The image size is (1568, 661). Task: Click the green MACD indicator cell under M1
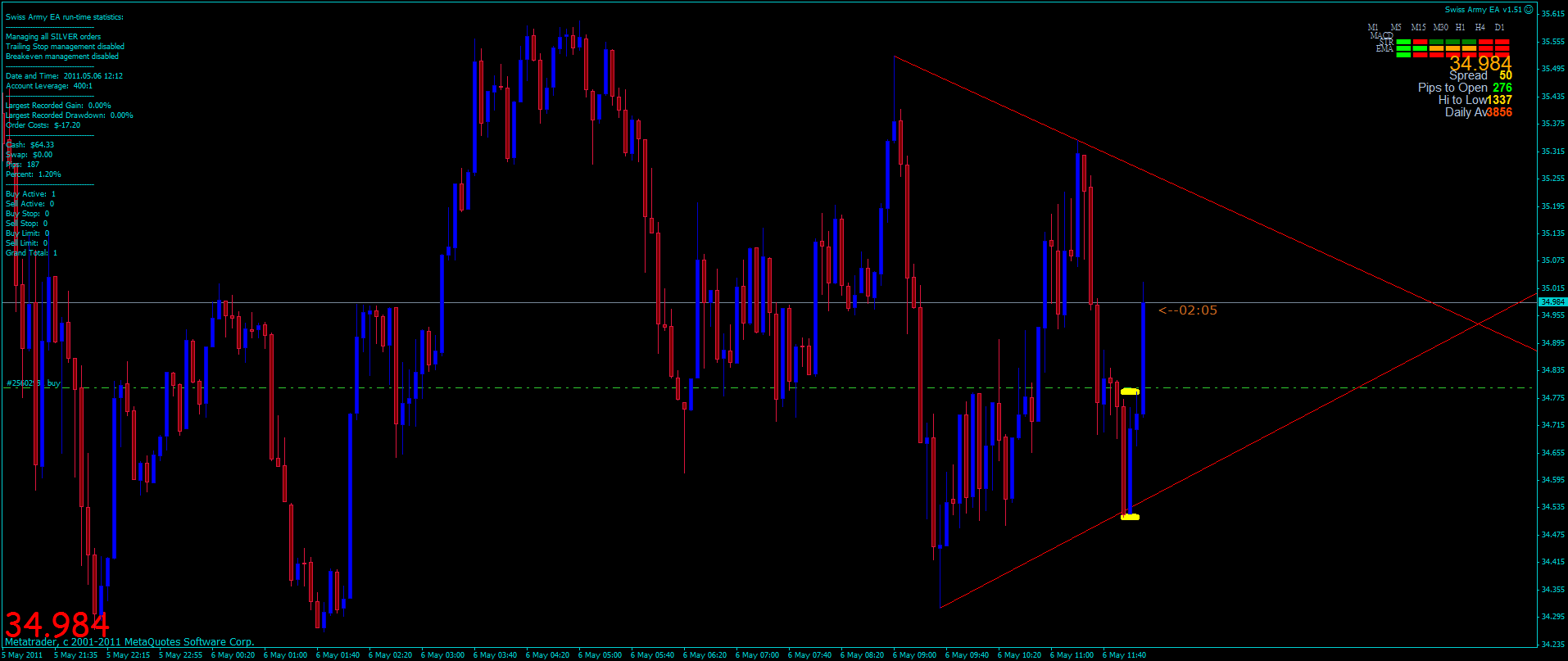[1403, 42]
